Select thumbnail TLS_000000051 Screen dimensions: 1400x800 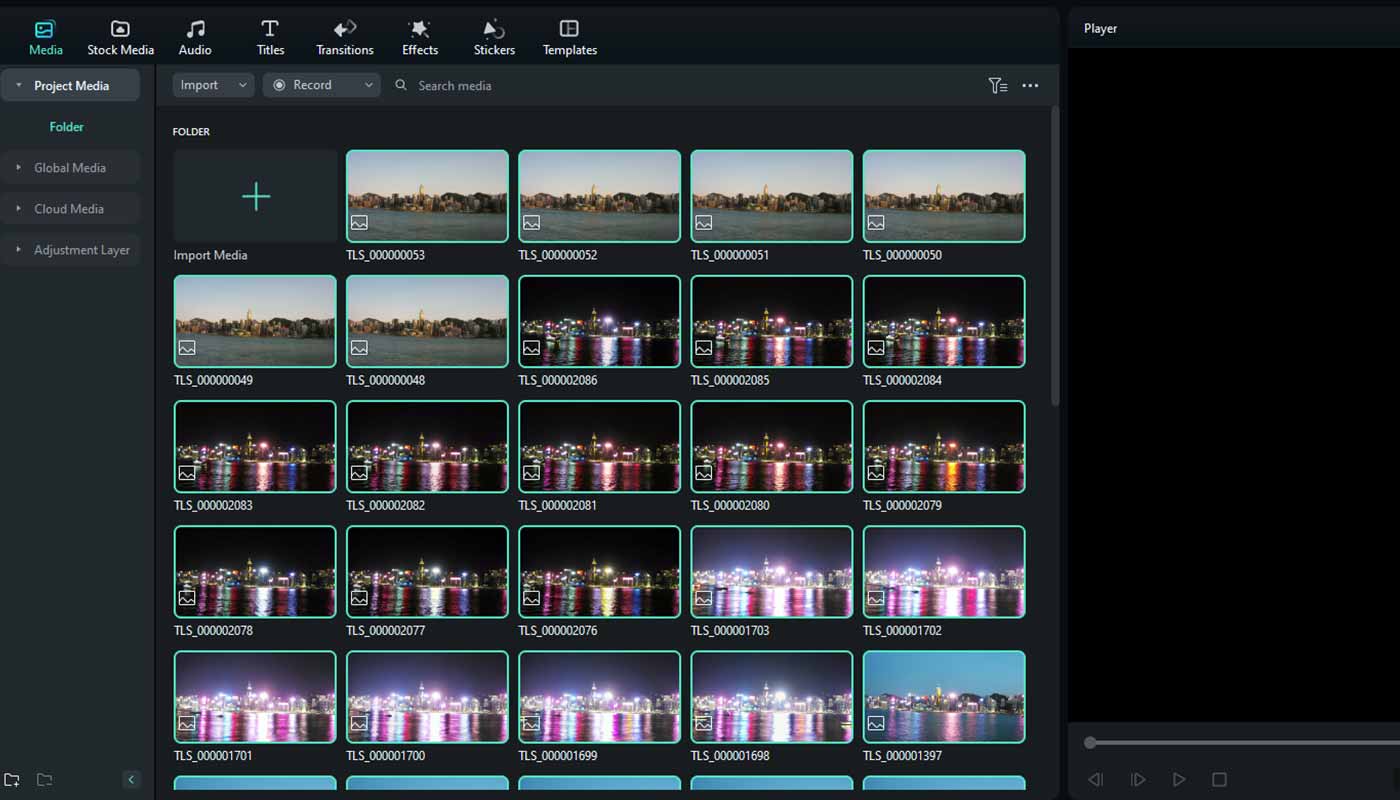click(771, 196)
